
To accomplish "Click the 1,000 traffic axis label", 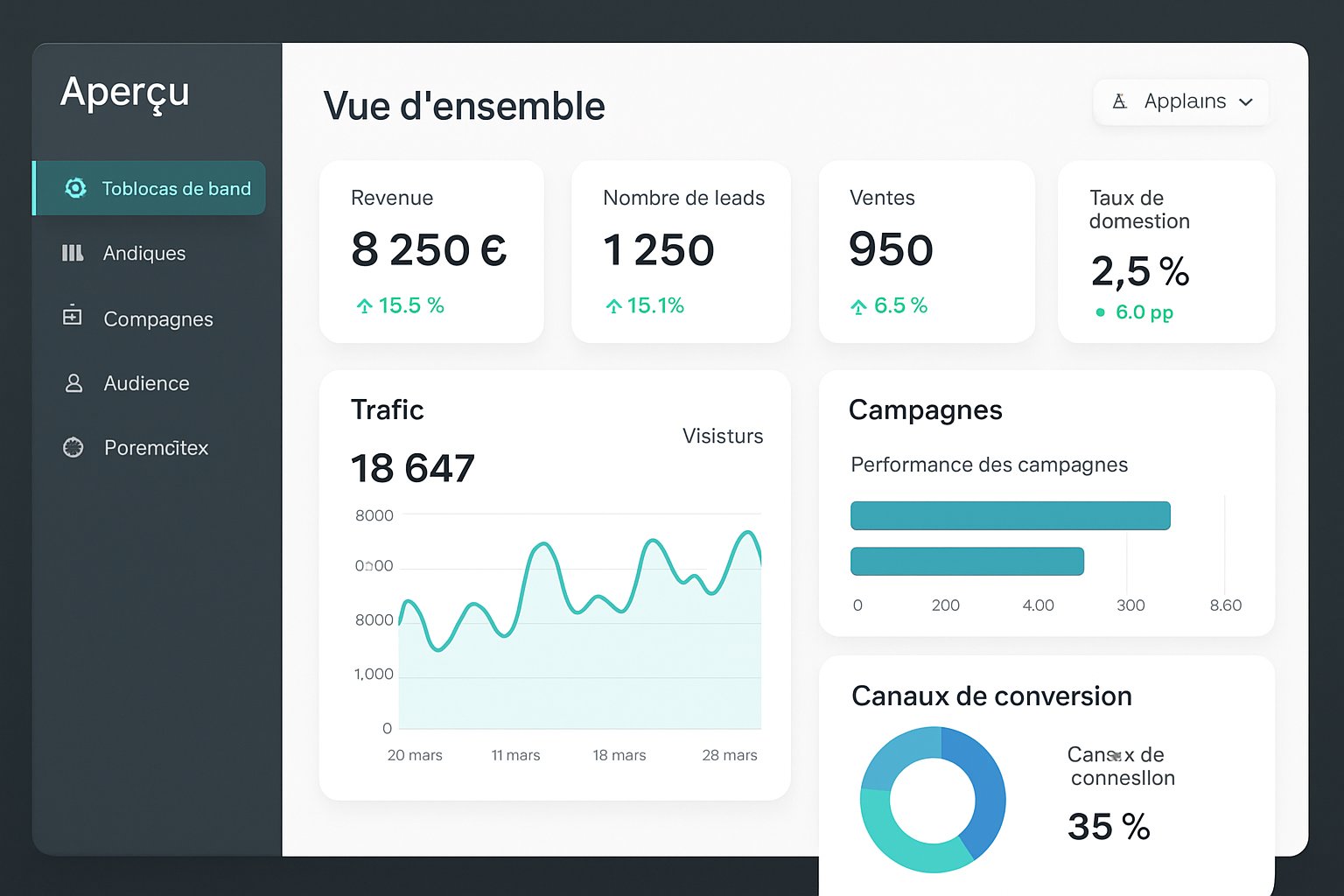I will pyautogui.click(x=374, y=674).
